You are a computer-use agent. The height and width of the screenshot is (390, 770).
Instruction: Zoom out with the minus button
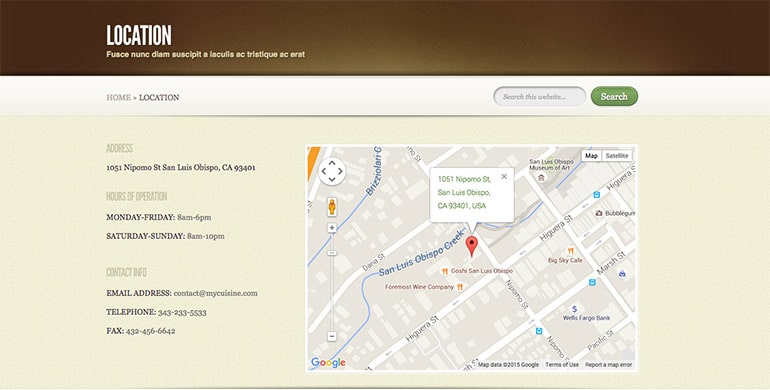tap(332, 336)
